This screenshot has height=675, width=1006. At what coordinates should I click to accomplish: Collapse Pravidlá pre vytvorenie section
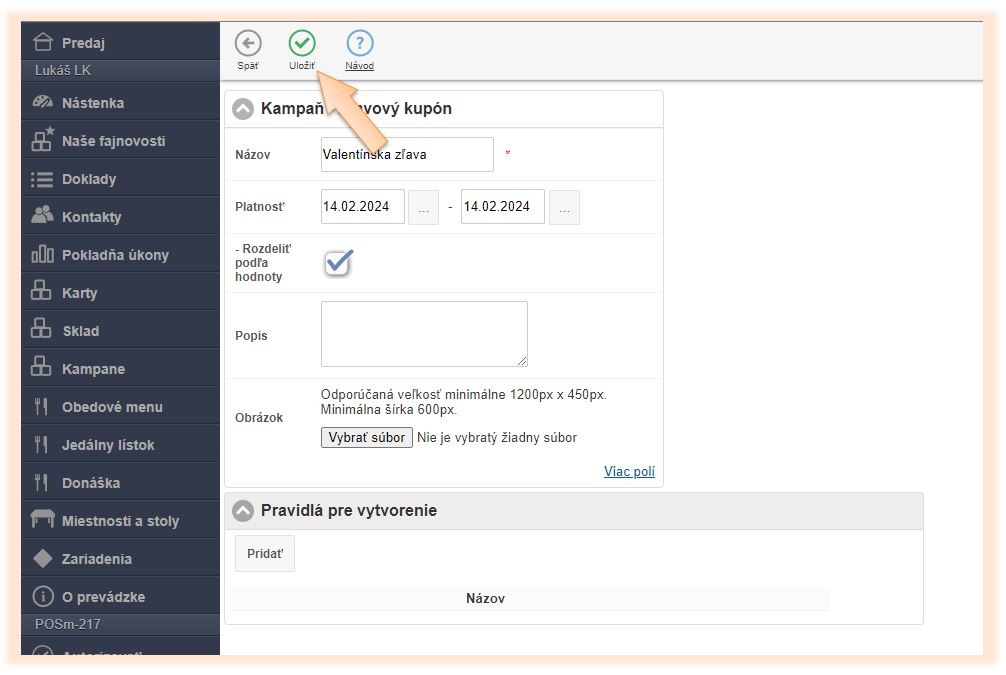click(243, 511)
